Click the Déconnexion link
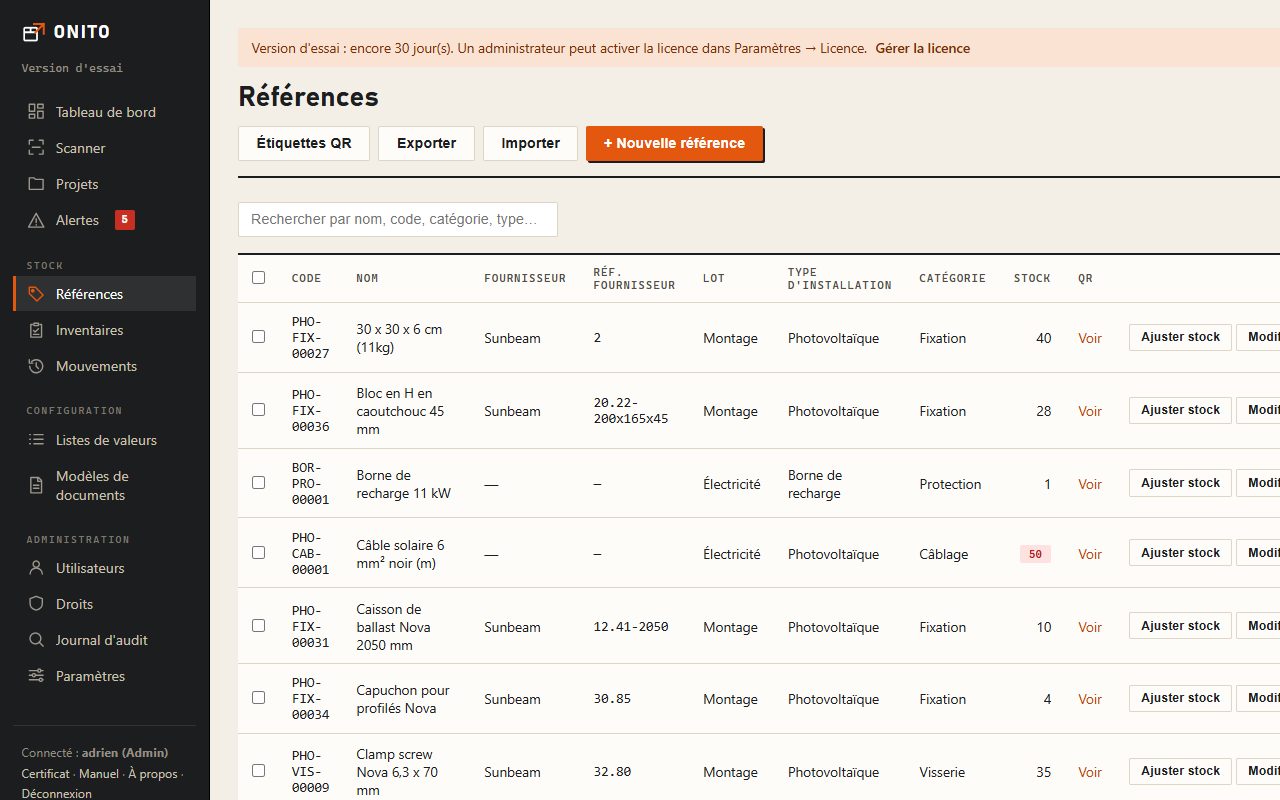The width and height of the screenshot is (1280, 800). click(56, 794)
